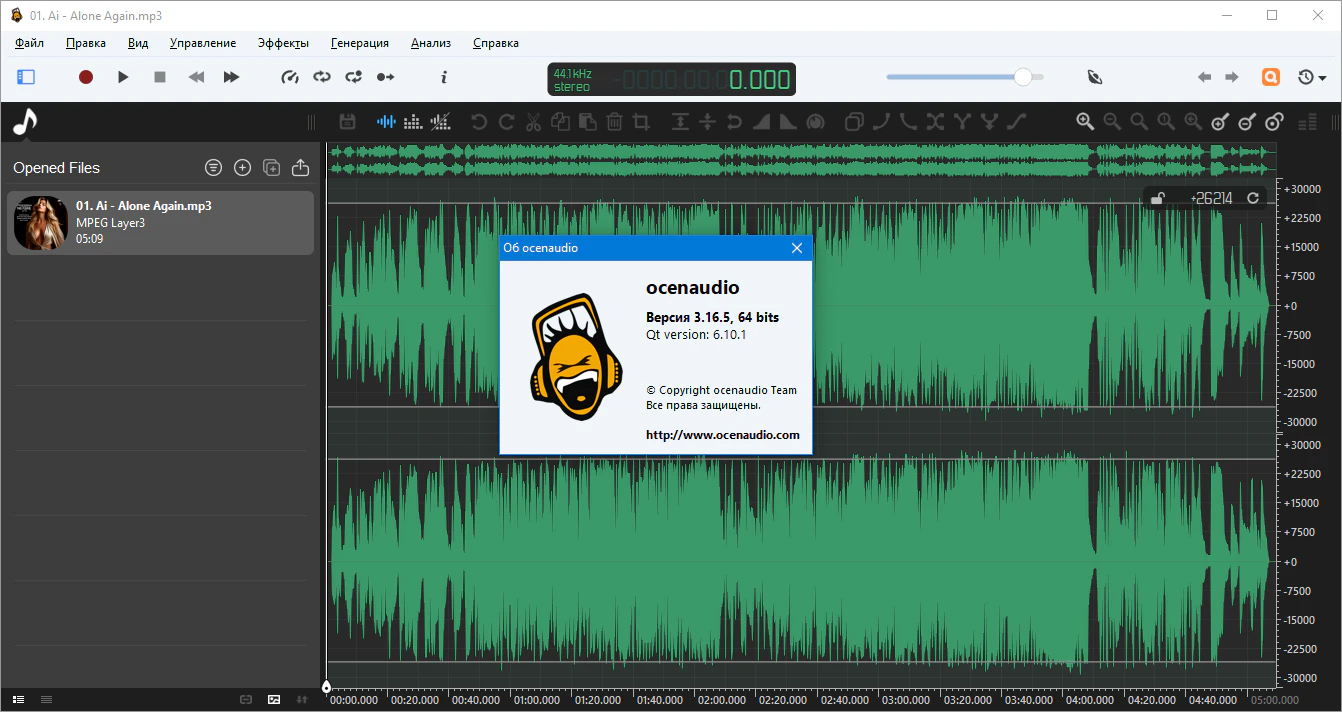Switch to spectrogram view icon
Screen dimensions: 1342x712
click(413, 122)
